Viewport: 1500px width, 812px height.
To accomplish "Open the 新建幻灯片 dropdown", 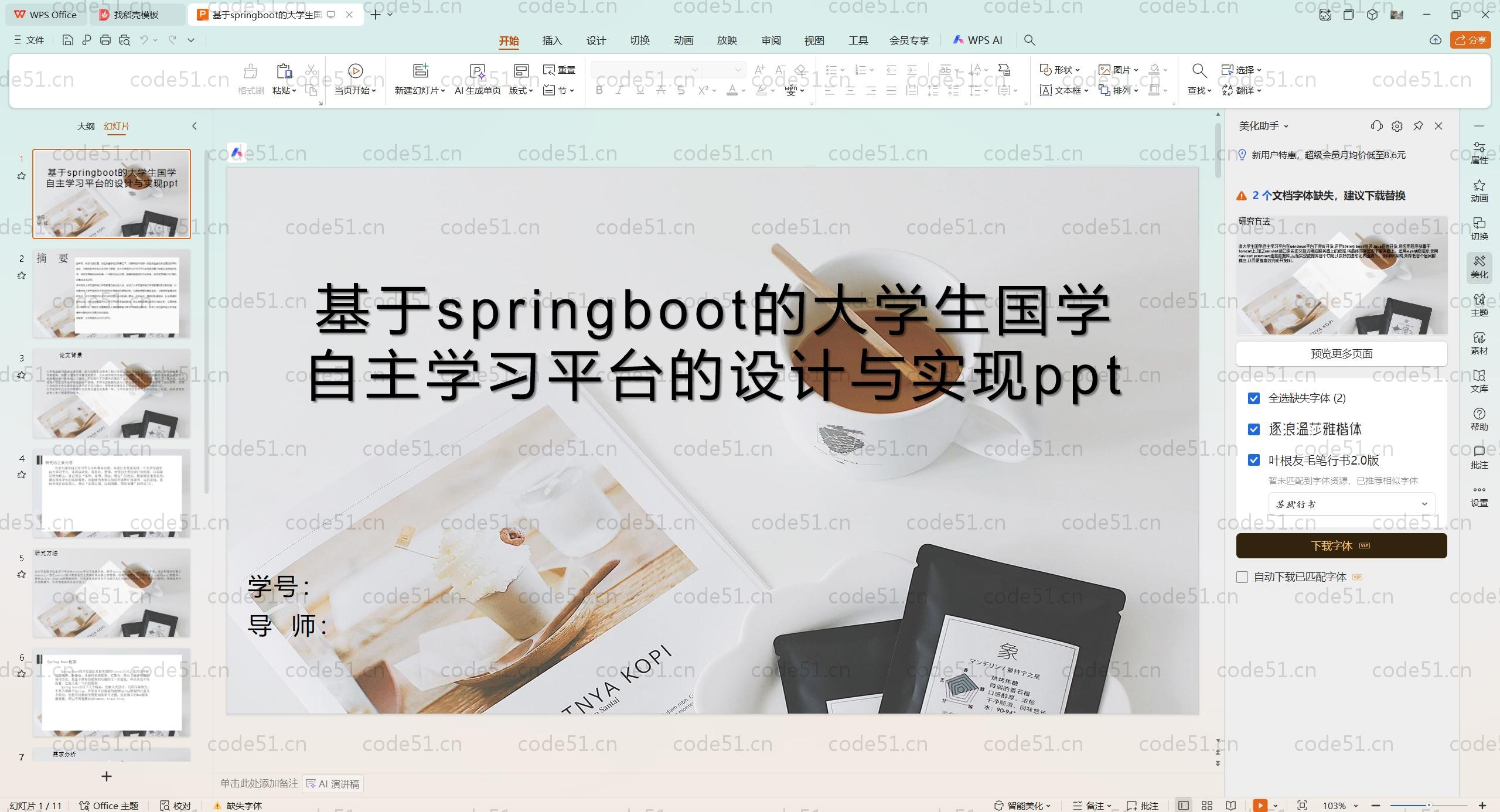I will [442, 91].
